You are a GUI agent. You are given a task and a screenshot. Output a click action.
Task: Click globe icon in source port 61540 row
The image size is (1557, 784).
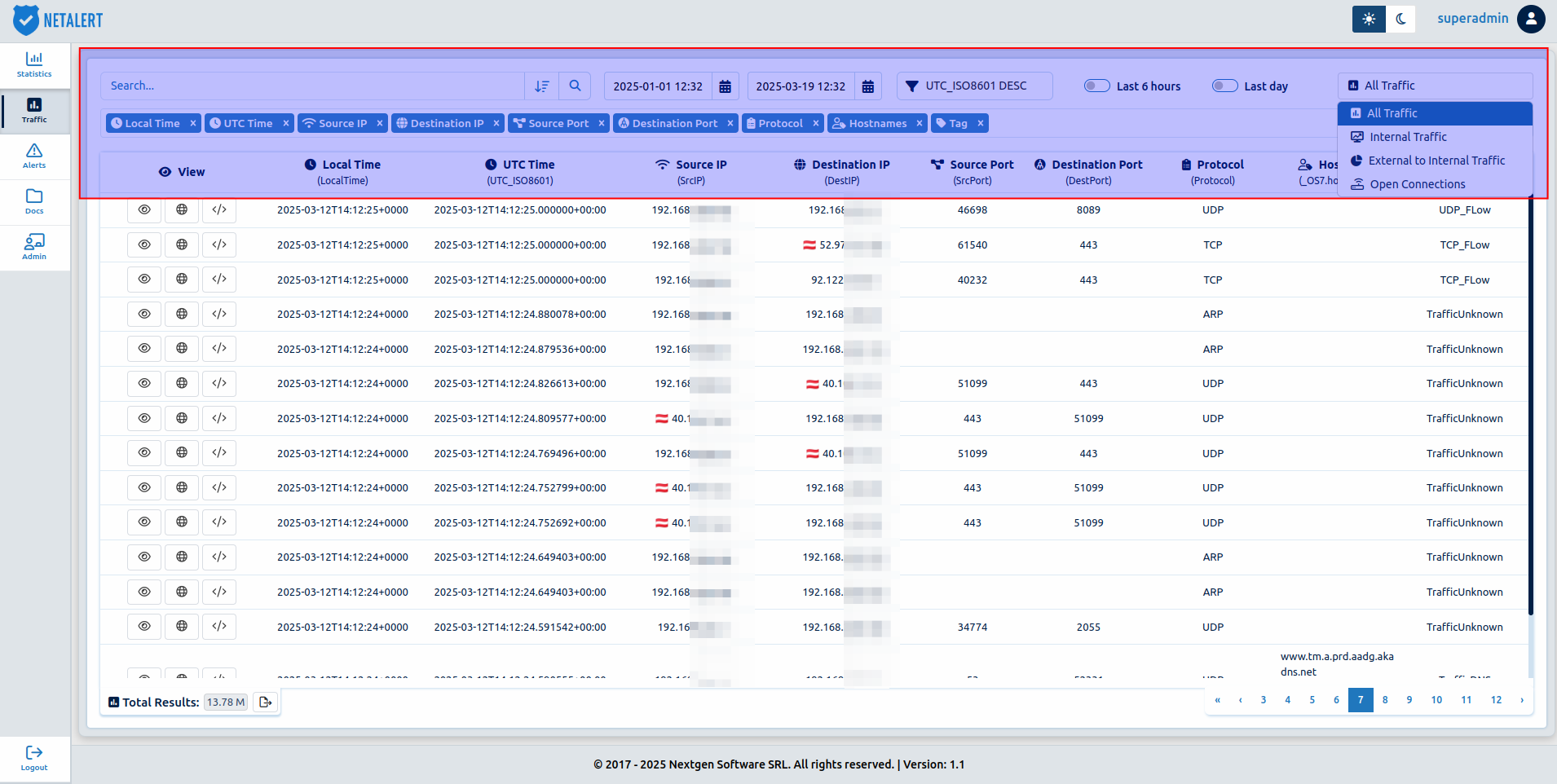tap(182, 244)
